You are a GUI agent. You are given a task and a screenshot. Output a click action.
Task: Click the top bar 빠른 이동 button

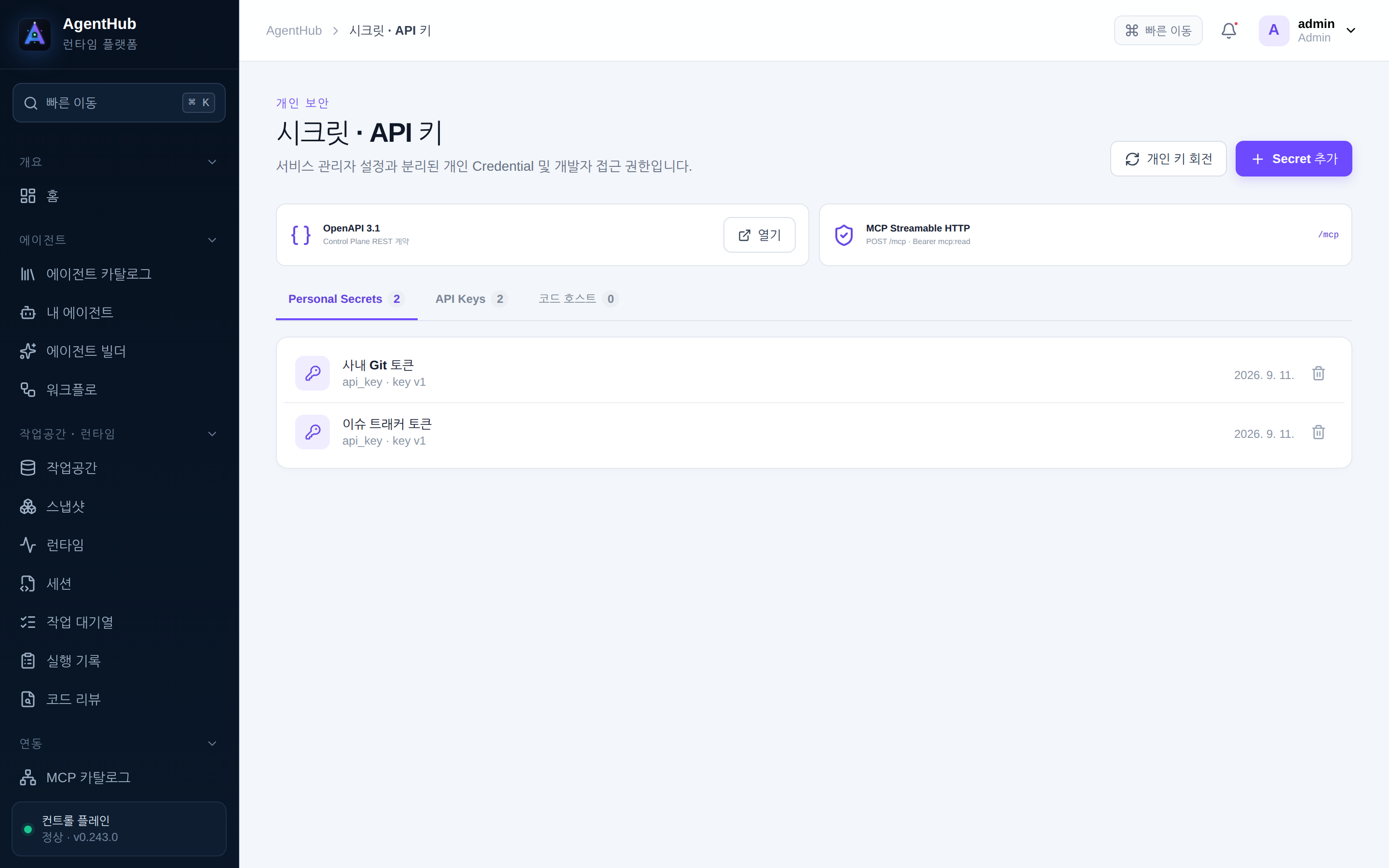coord(1157,30)
